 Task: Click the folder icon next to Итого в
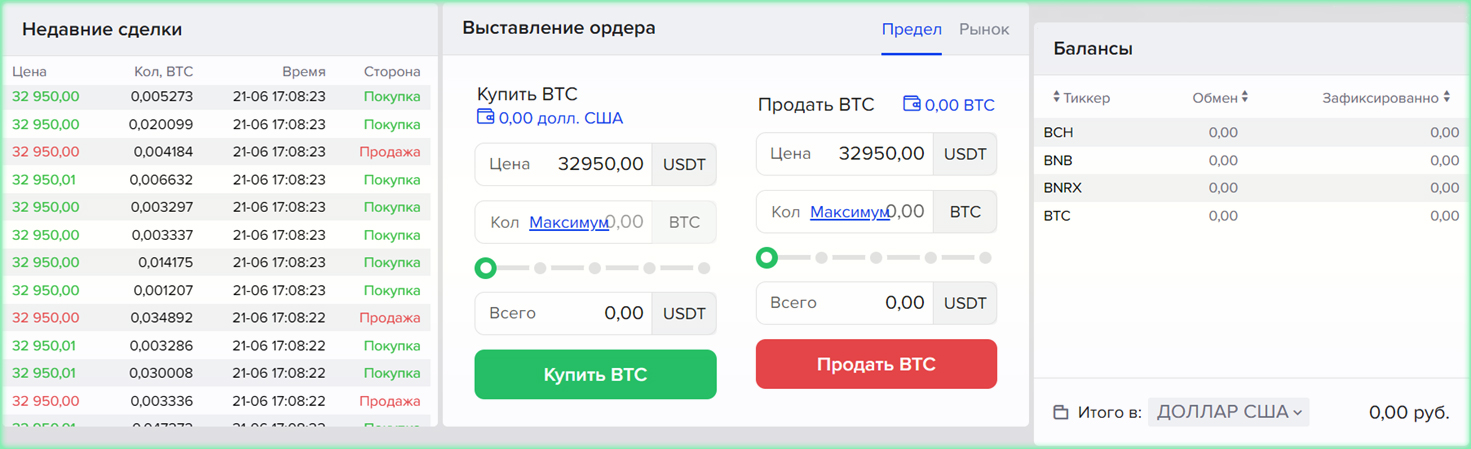coord(1061,413)
